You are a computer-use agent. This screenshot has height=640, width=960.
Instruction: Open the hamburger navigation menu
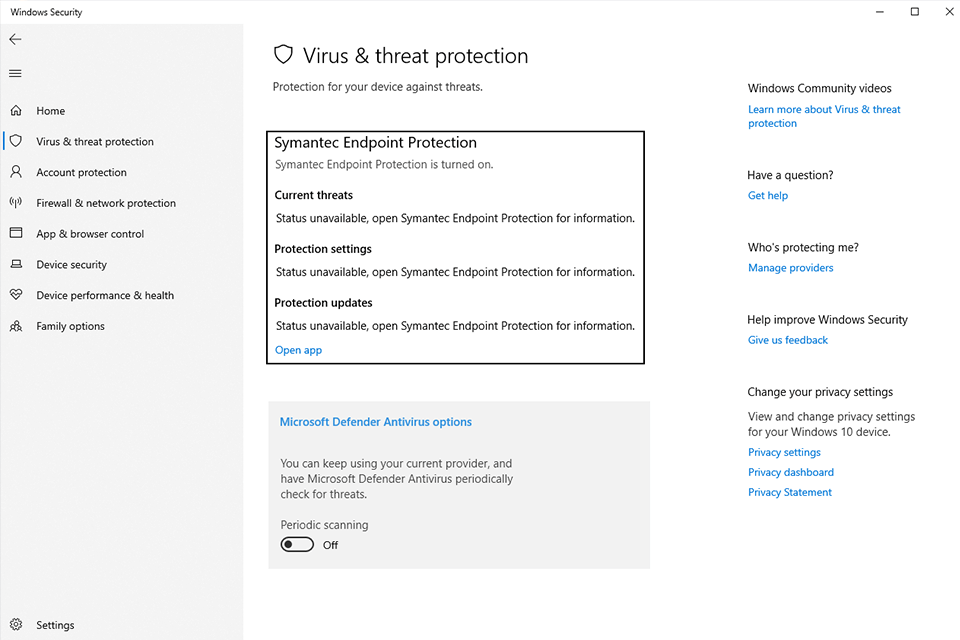[x=15, y=73]
